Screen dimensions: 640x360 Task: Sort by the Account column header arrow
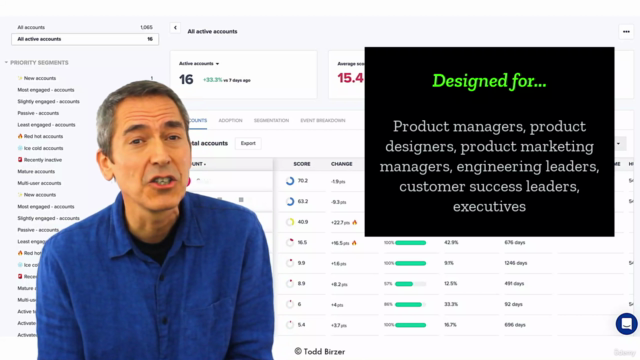tap(205, 164)
